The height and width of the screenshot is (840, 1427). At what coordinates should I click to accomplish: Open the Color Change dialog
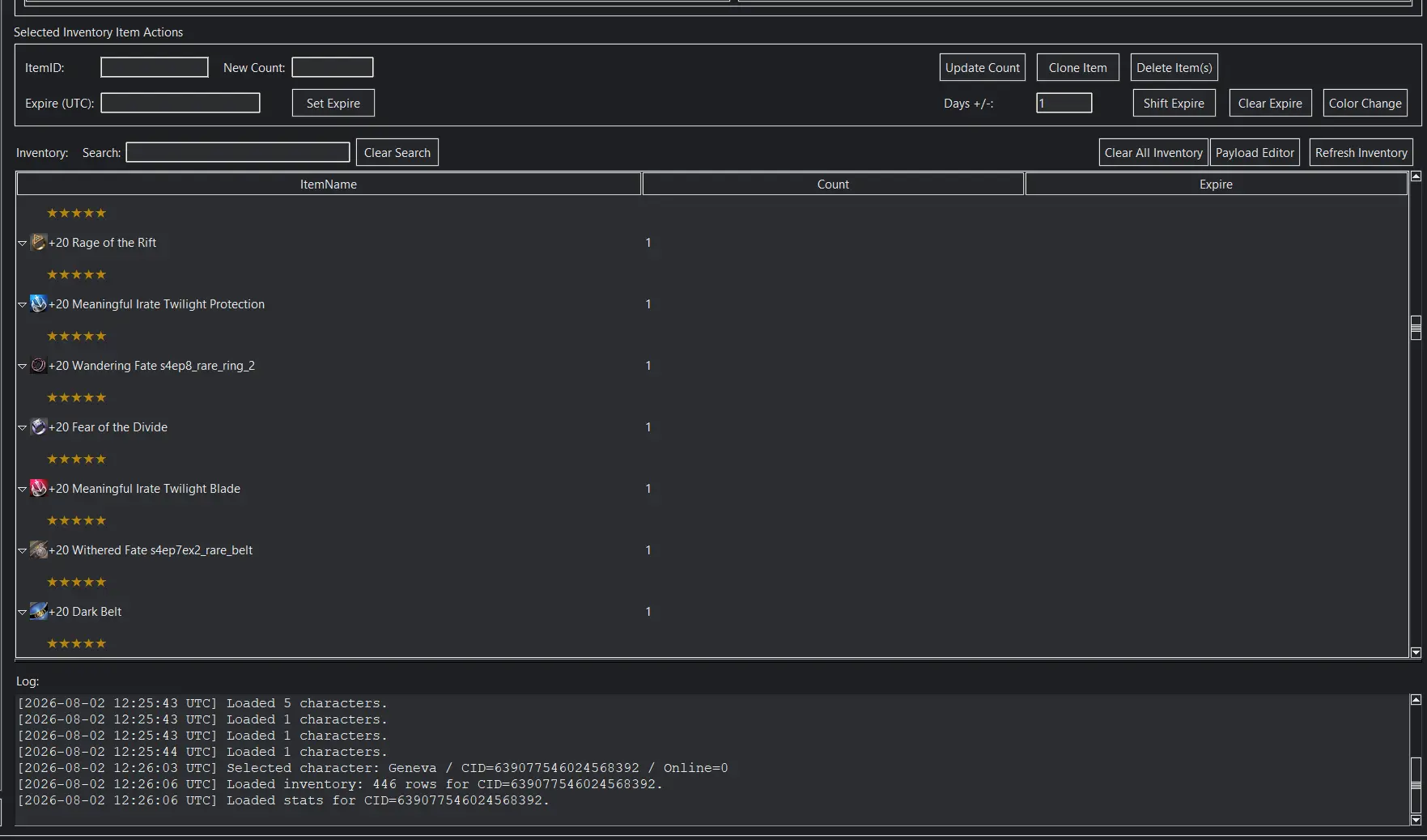tap(1365, 103)
